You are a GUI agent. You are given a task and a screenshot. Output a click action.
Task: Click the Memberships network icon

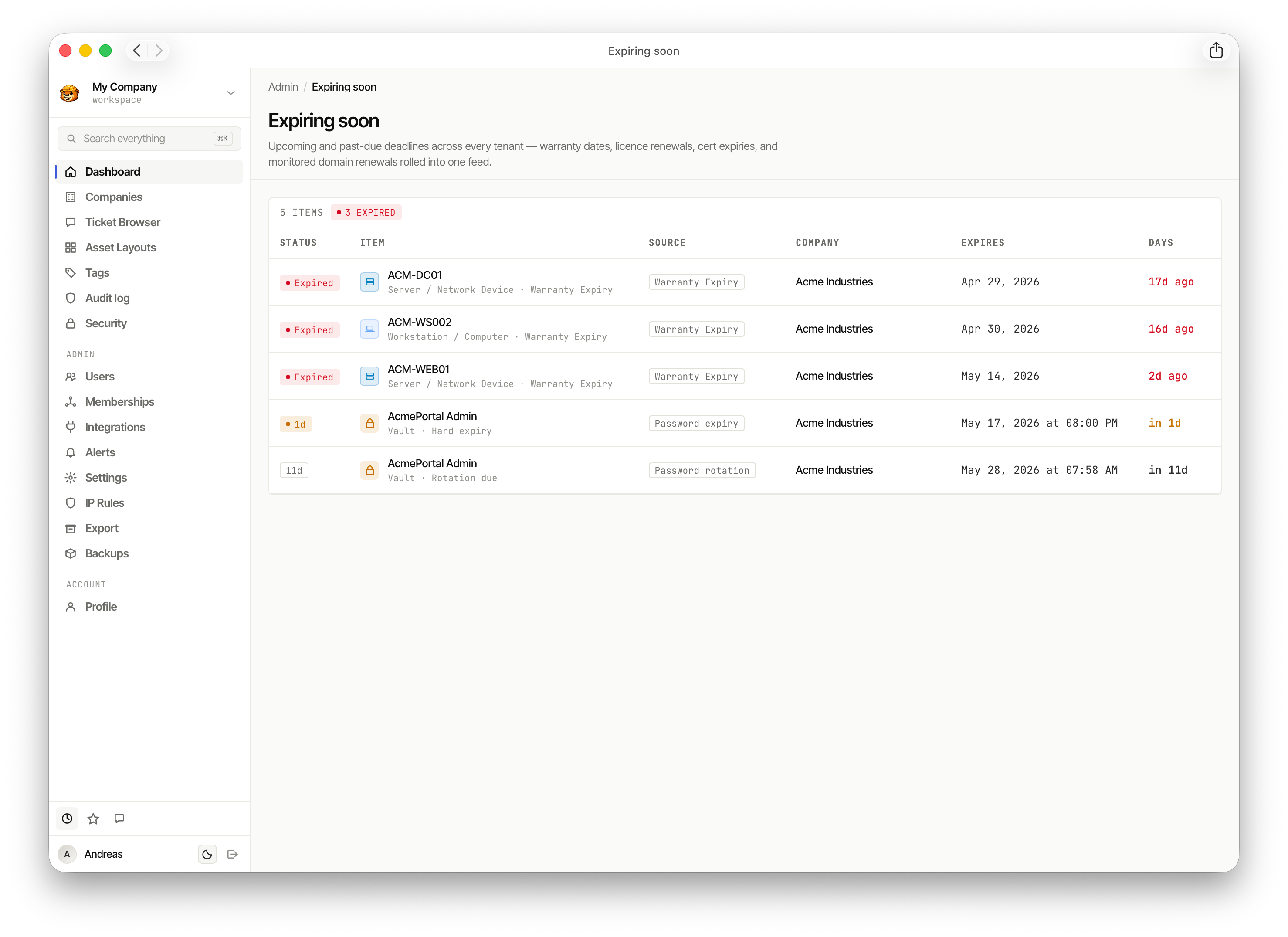click(71, 401)
